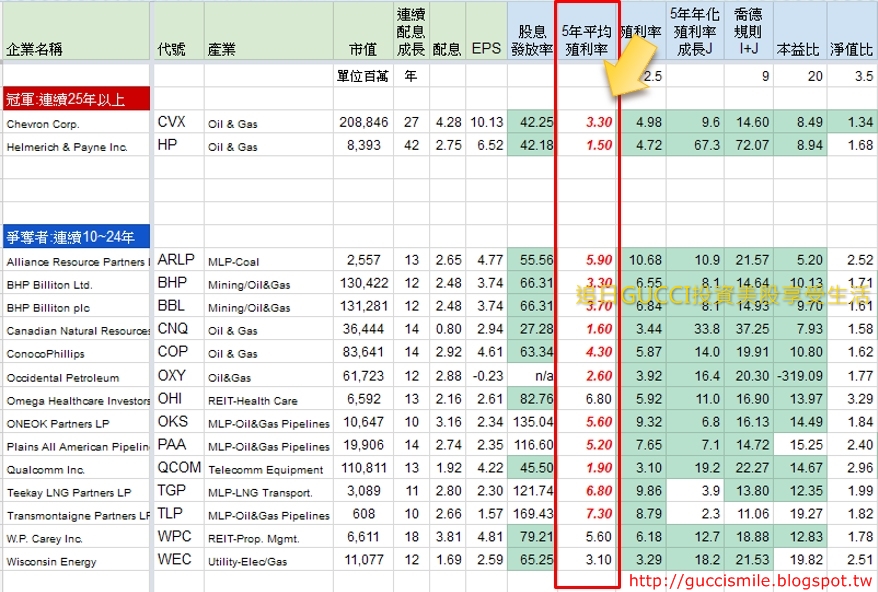Click the 代號 column header cell
This screenshot has height=592, width=878.
point(179,31)
